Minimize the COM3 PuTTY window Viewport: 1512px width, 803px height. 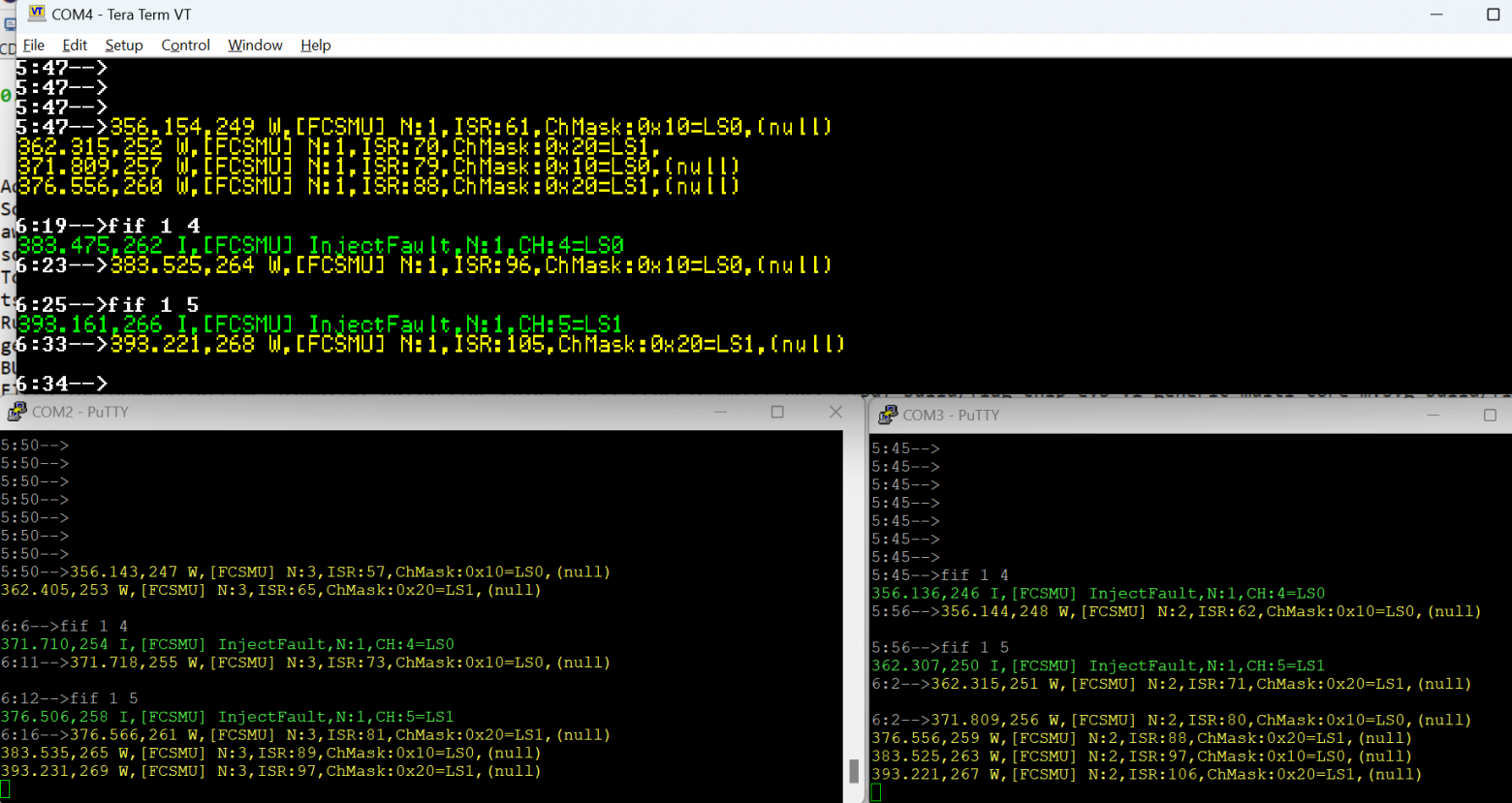tap(1433, 415)
